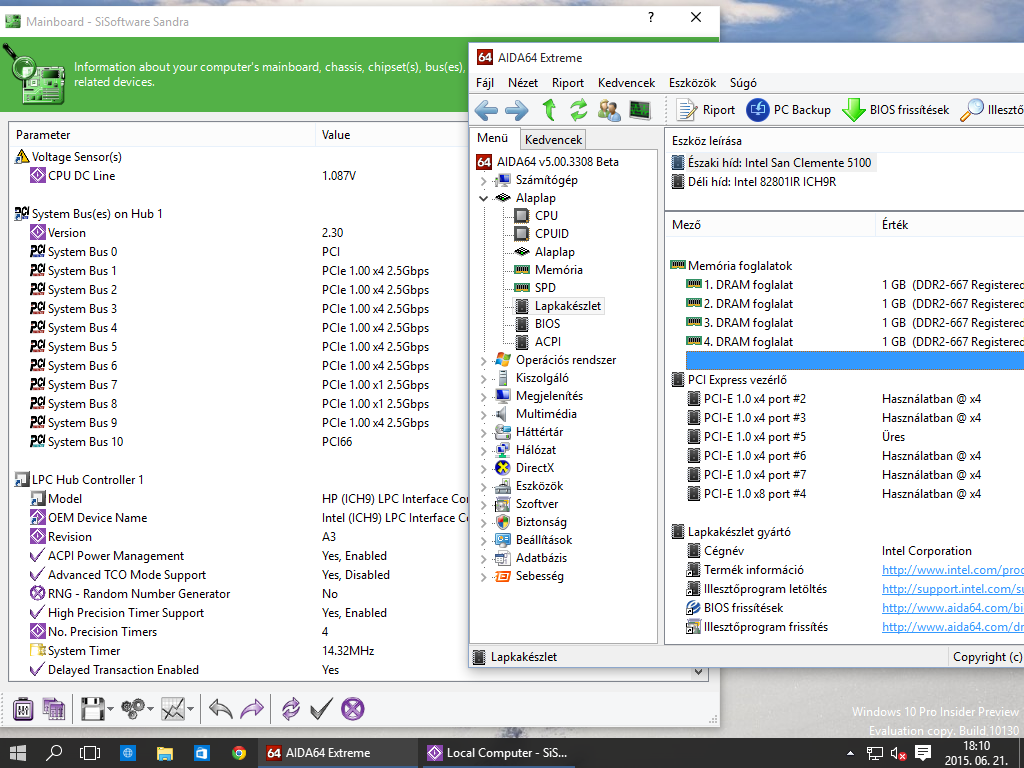1024x768 pixels.
Task: Click Local Computer SiSoftware taskbar button
Action: coord(498,753)
